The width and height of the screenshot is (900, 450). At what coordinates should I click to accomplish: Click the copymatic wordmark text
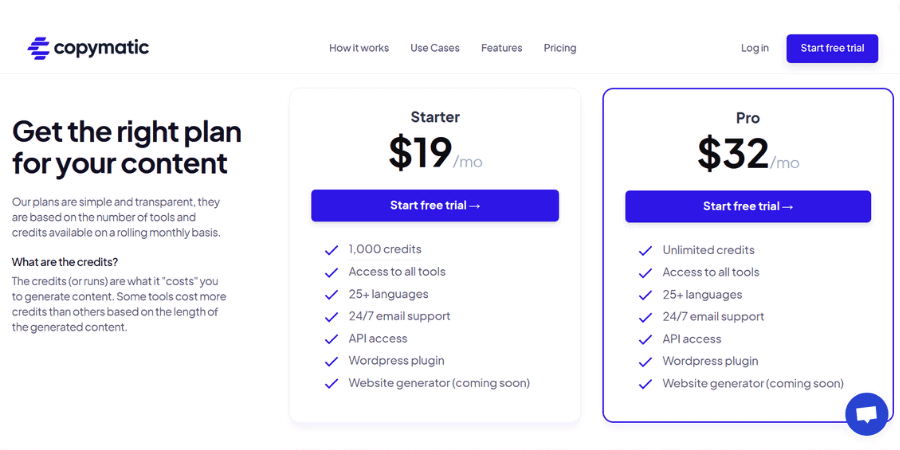(102, 48)
